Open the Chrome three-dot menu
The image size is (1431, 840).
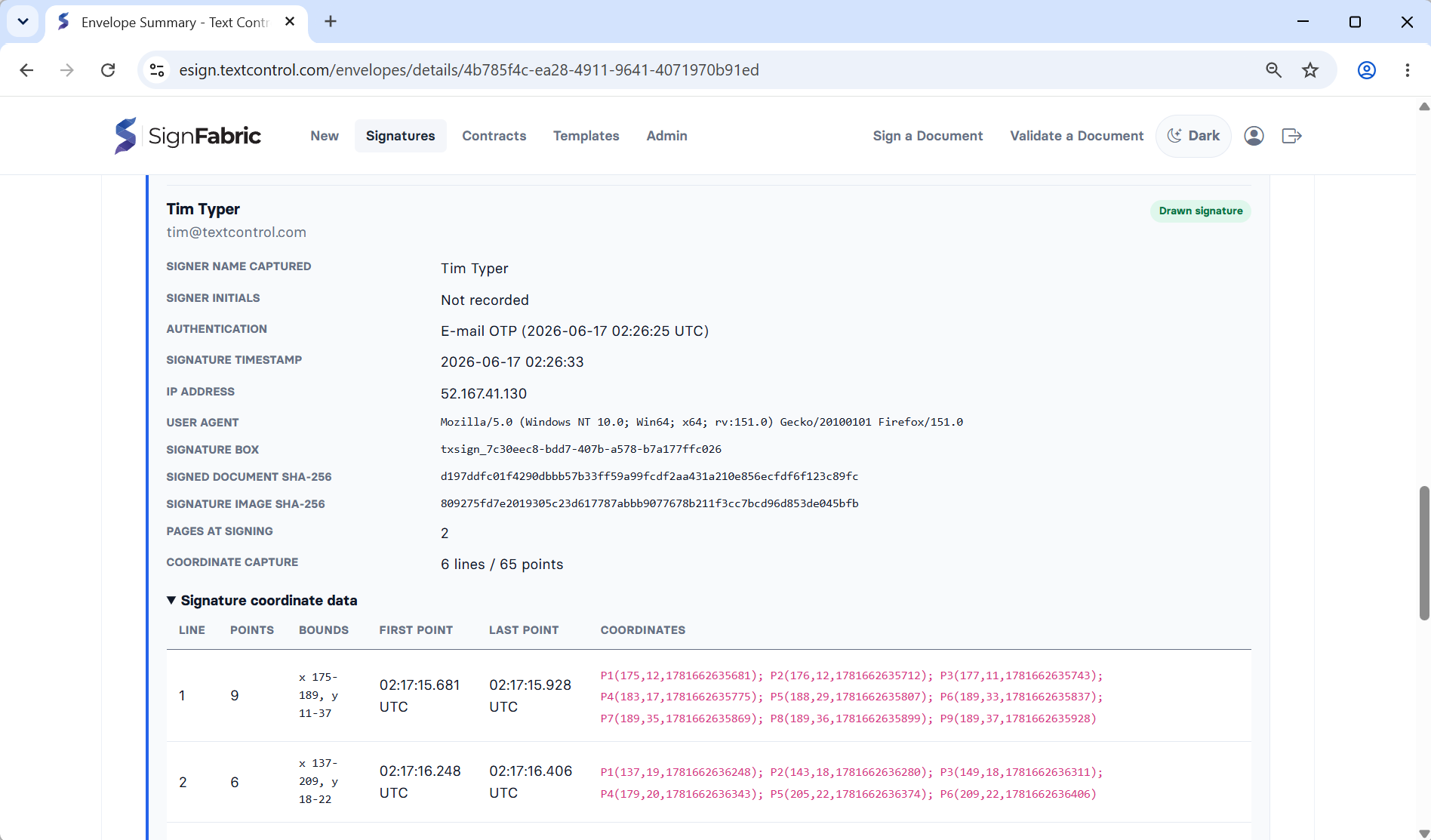point(1407,70)
